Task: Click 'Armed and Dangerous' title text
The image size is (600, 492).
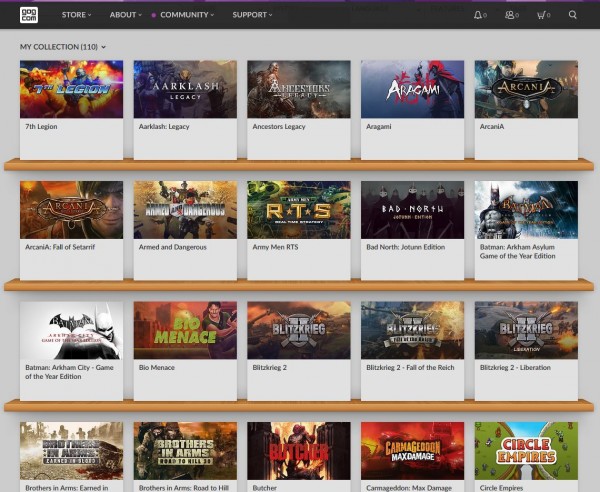Action: [173, 247]
